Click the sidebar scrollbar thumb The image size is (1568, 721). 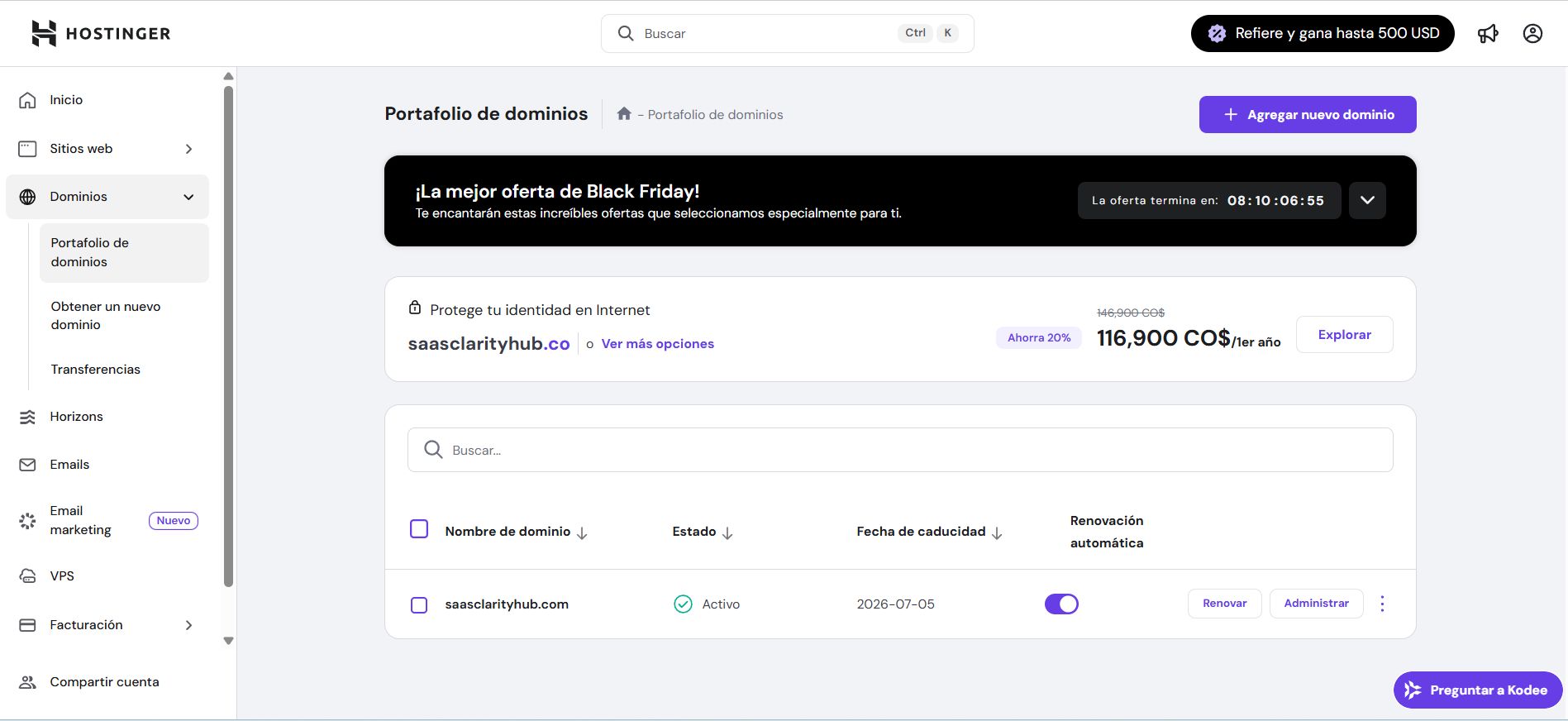pos(228,335)
